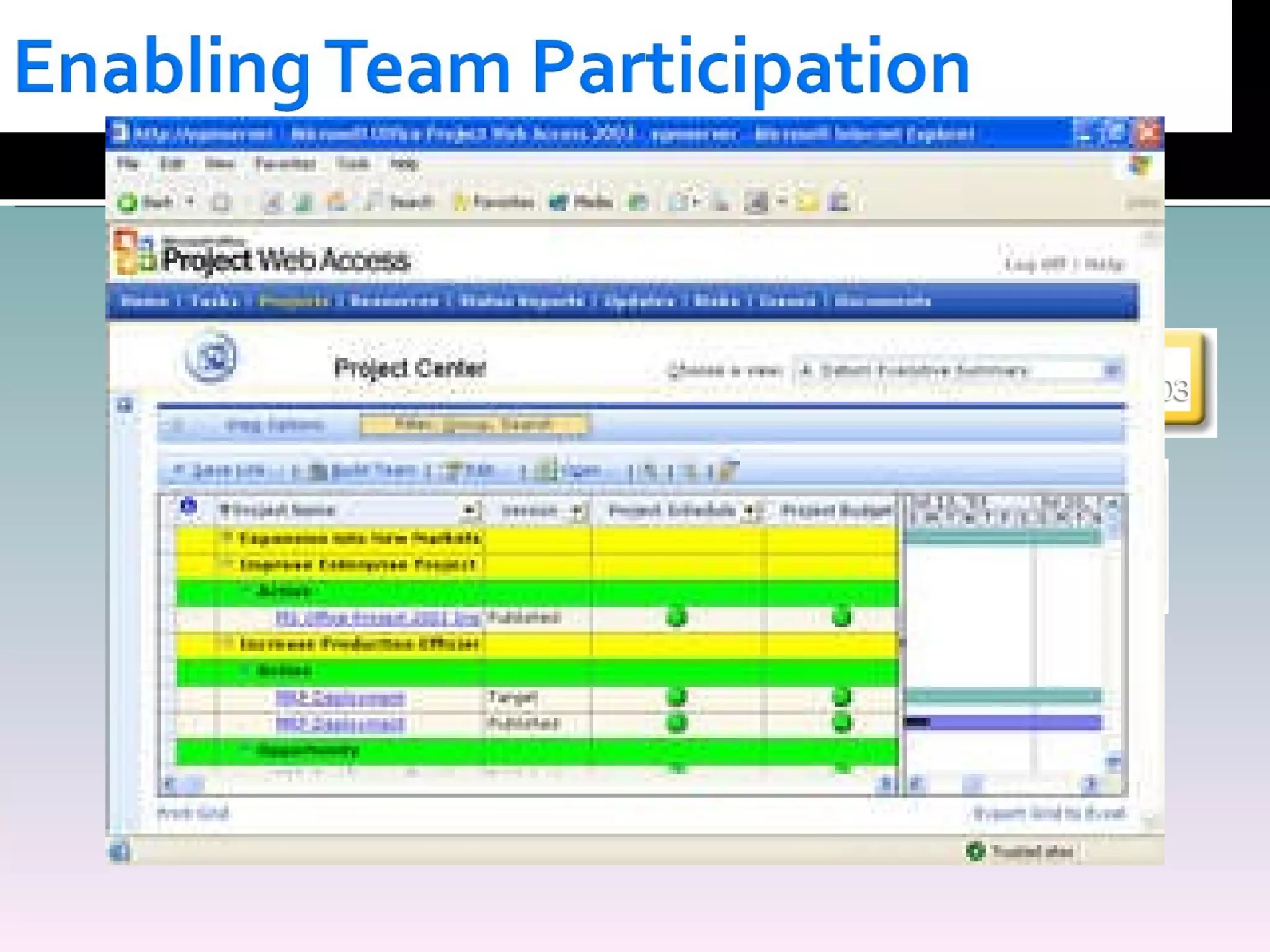
Task: Click the grid horizontal scrollbar left arrow
Action: pyautogui.click(x=169, y=785)
